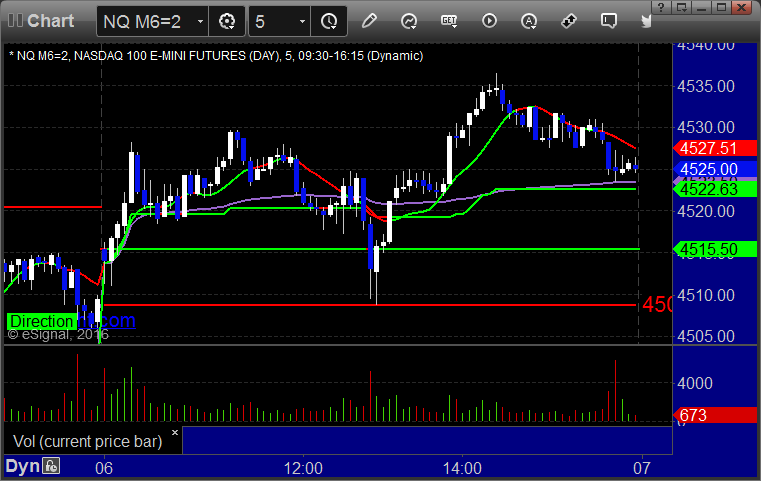Click the 4520.00 price axis label
The width and height of the screenshot is (761, 481).
pos(706,212)
